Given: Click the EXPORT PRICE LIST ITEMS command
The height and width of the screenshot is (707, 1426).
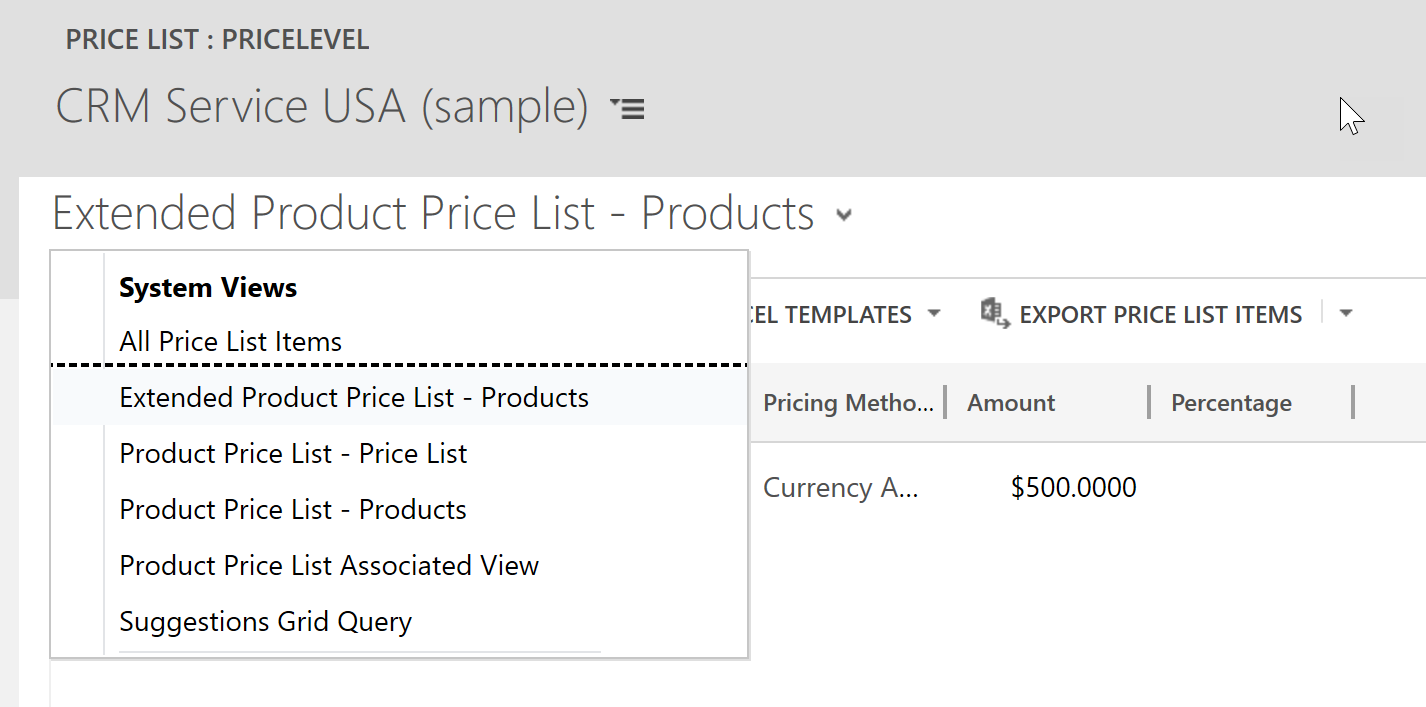Looking at the screenshot, I should pyautogui.click(x=1160, y=313).
